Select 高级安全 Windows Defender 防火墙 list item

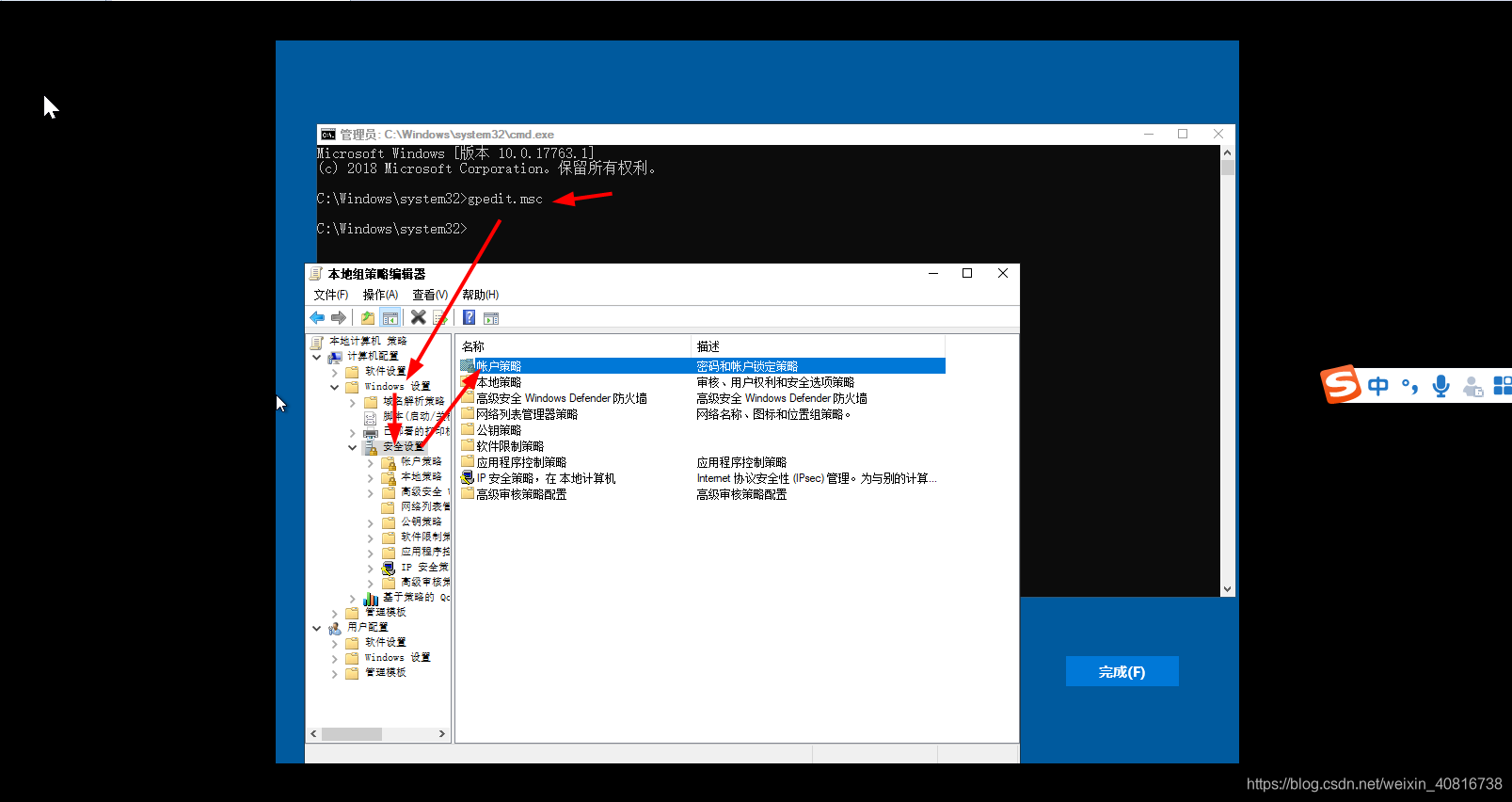(561, 398)
